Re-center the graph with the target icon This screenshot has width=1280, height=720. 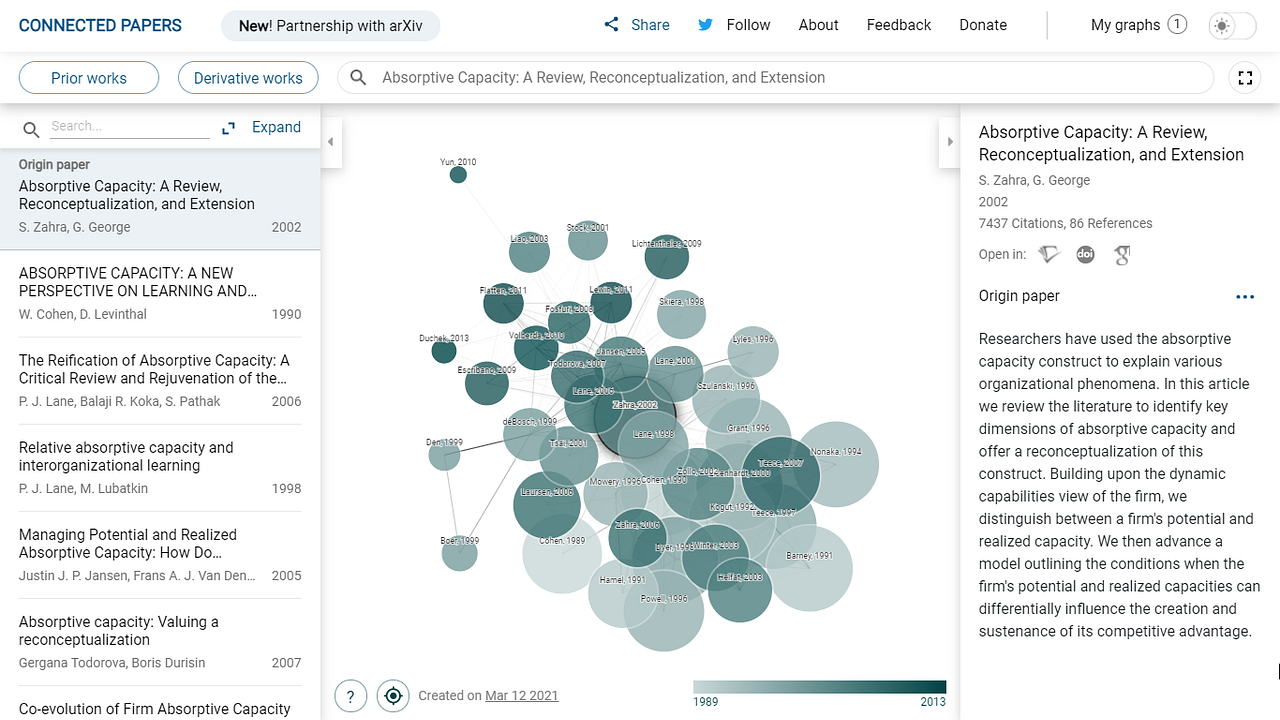tap(393, 695)
